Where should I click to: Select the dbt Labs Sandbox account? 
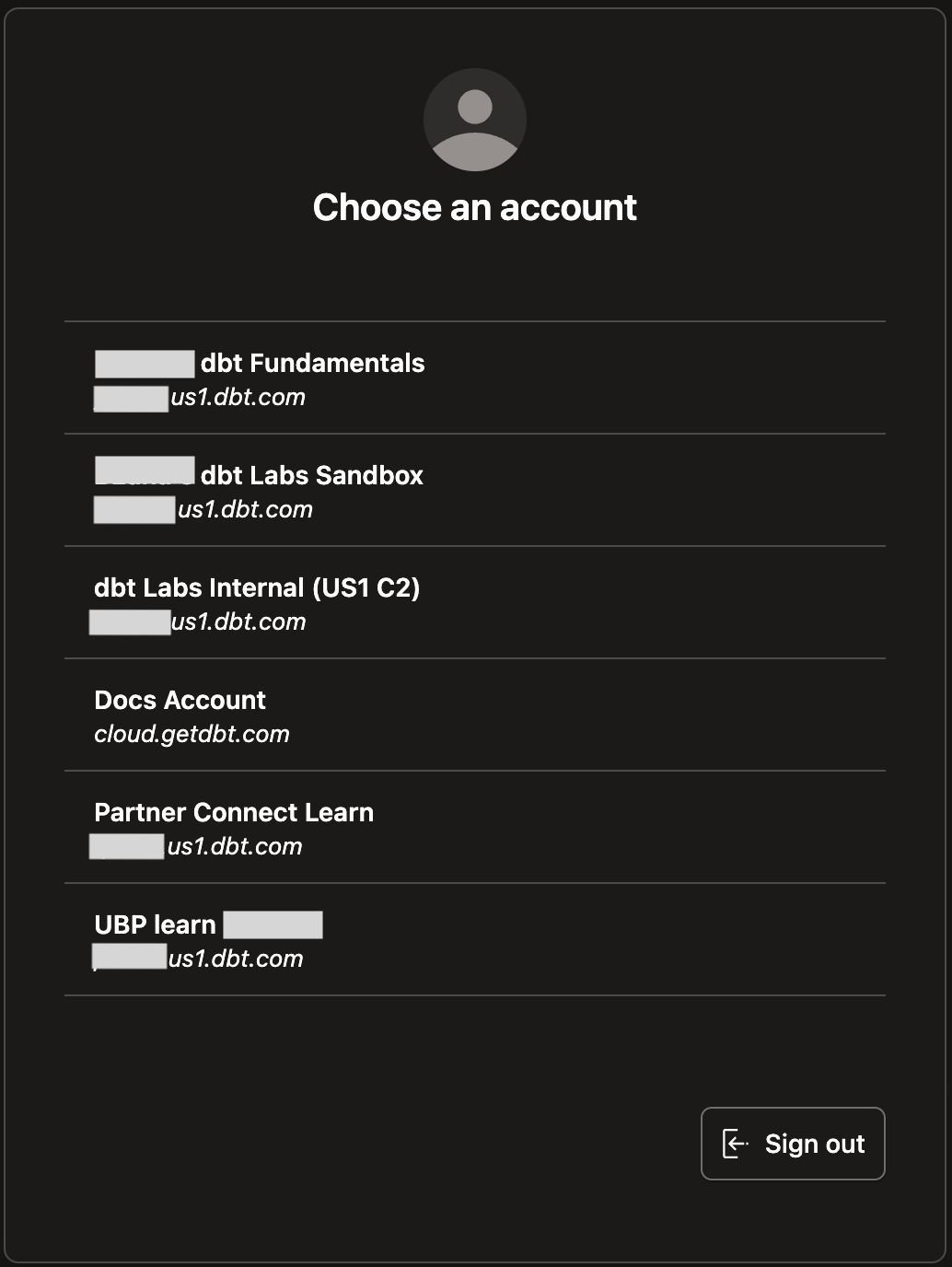pyautogui.click(x=475, y=490)
